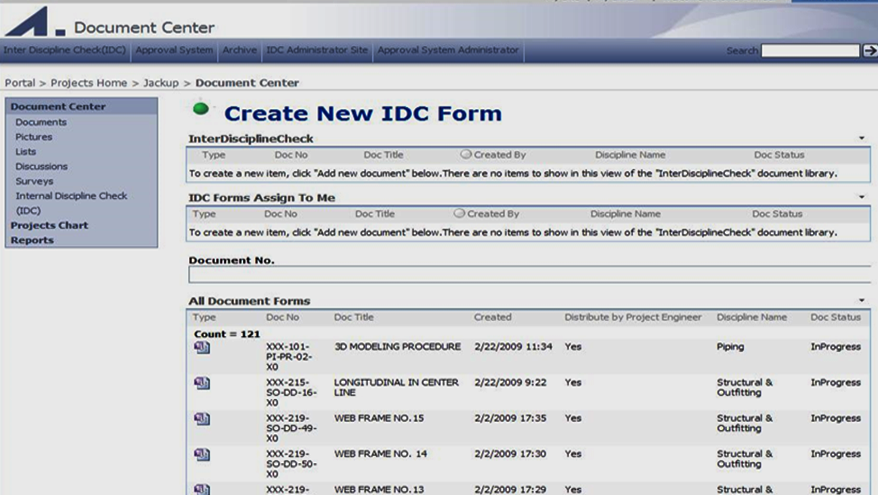Click document icon for LONGITUDINAL IN CENTER LINE
This screenshot has width=878, height=495.
[x=202, y=384]
